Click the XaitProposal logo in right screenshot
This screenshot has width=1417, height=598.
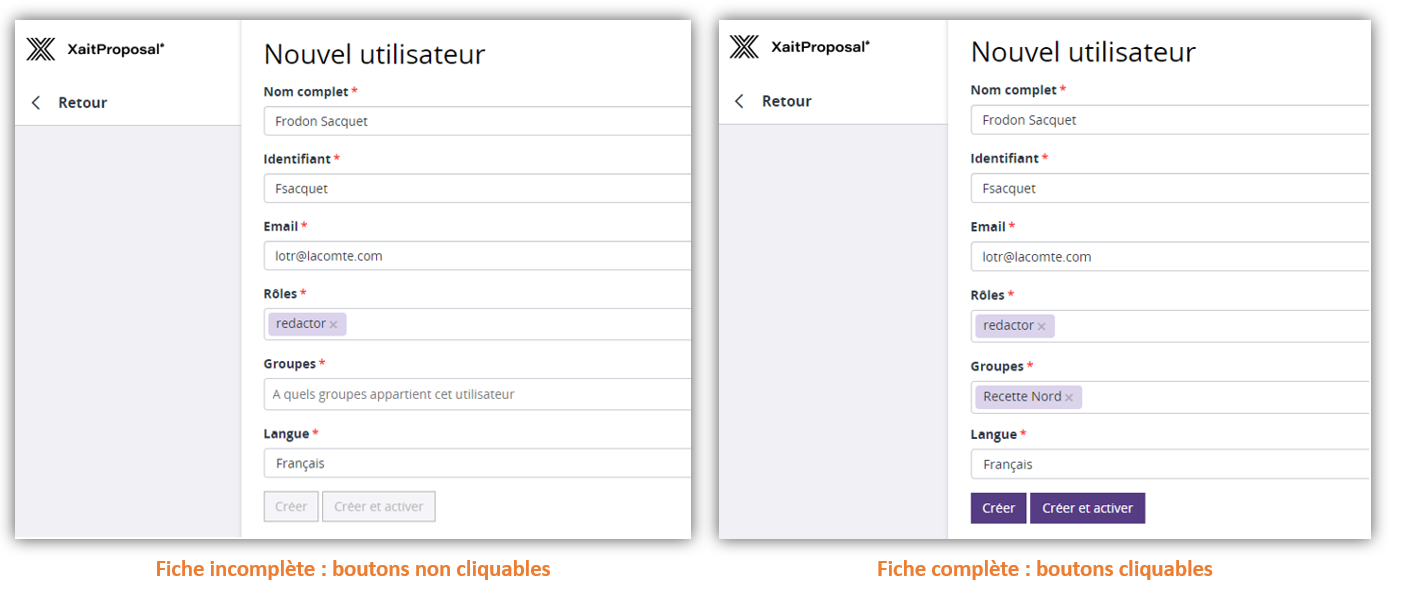[x=799, y=47]
